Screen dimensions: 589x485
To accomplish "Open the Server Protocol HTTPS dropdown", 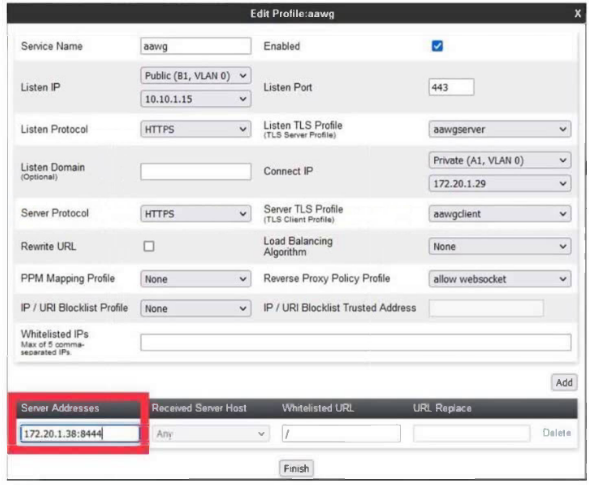I will (x=196, y=214).
